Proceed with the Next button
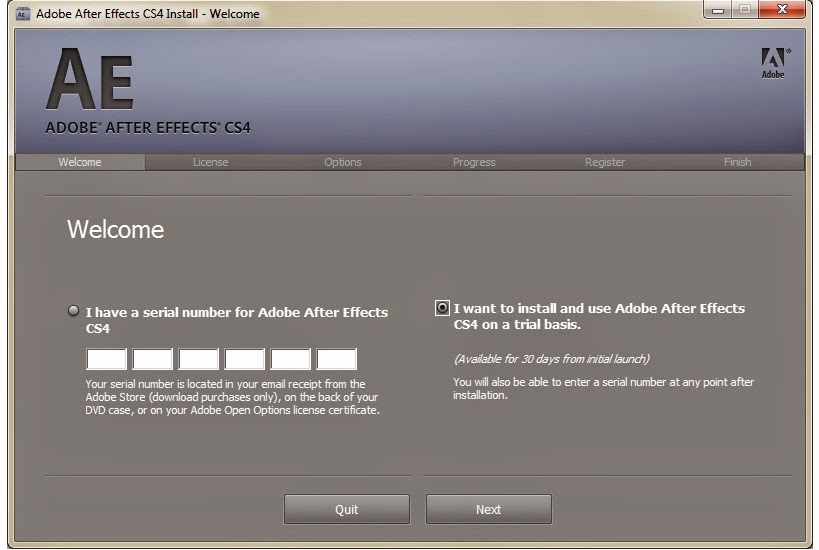The width and height of the screenshot is (819, 550). [x=489, y=509]
